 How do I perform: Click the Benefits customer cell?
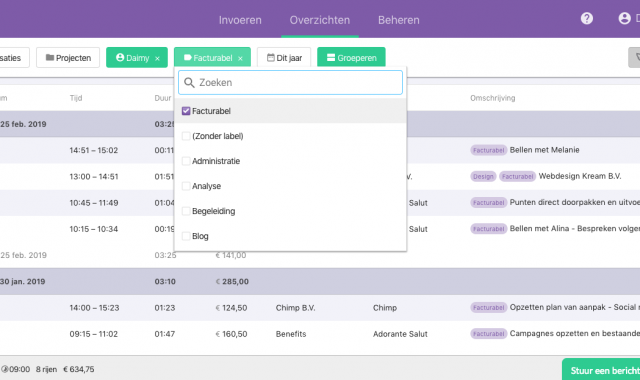point(291,334)
